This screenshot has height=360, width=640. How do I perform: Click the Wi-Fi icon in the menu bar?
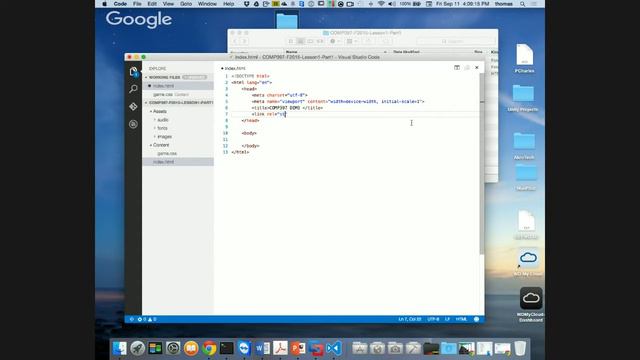(x=381, y=4)
